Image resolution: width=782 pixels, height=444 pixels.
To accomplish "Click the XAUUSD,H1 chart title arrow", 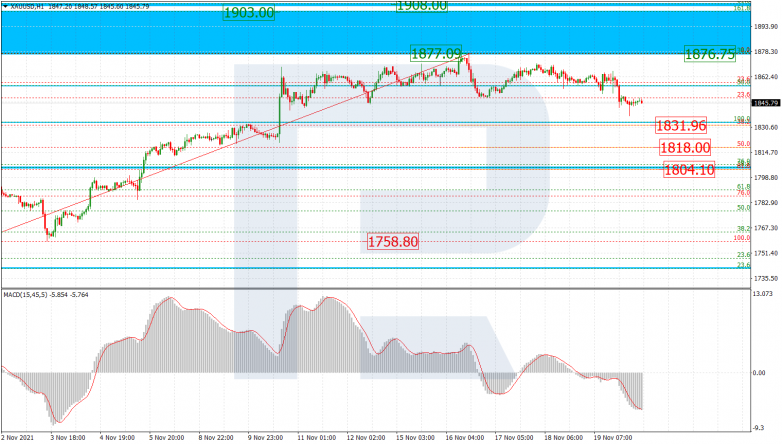I will 5,6.
